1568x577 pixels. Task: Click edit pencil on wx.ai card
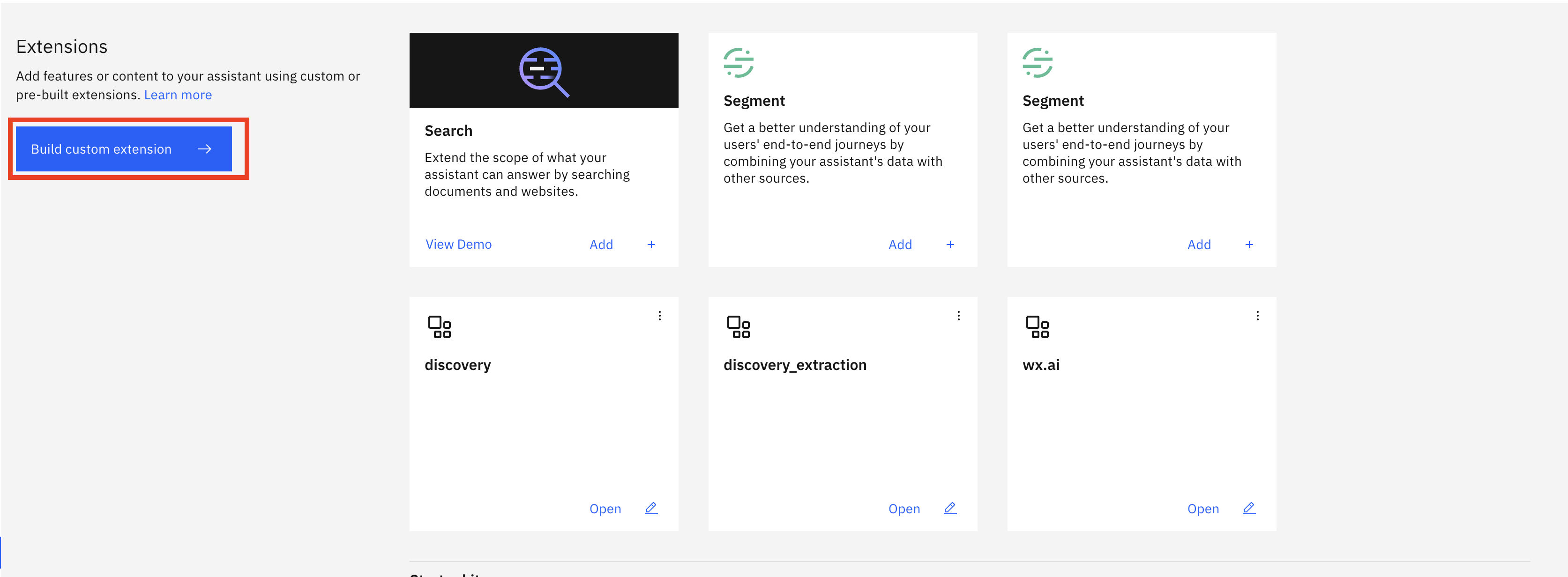click(1249, 508)
